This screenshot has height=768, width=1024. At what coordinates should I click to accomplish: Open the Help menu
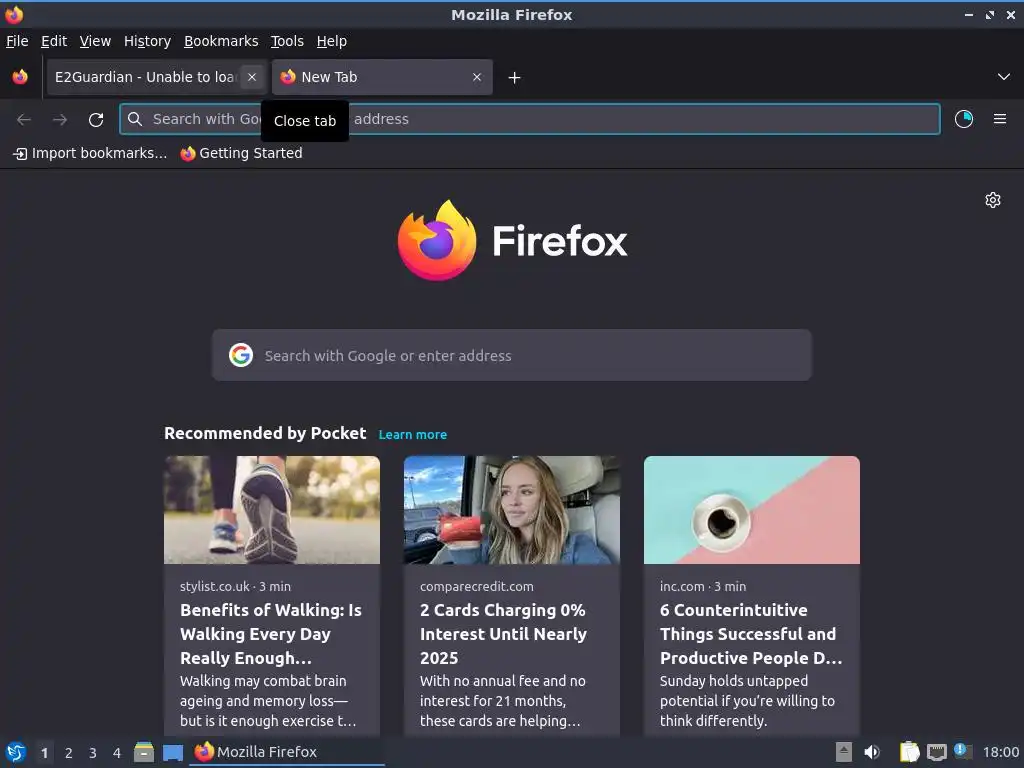(x=332, y=41)
